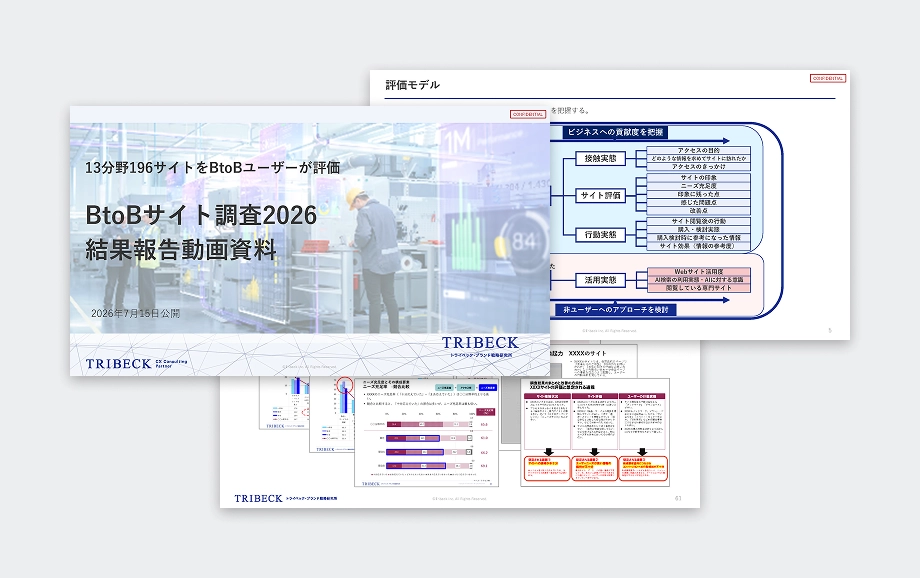Click page number 61 on bottom slide
Screen dimensions: 920x578
(x=678, y=498)
